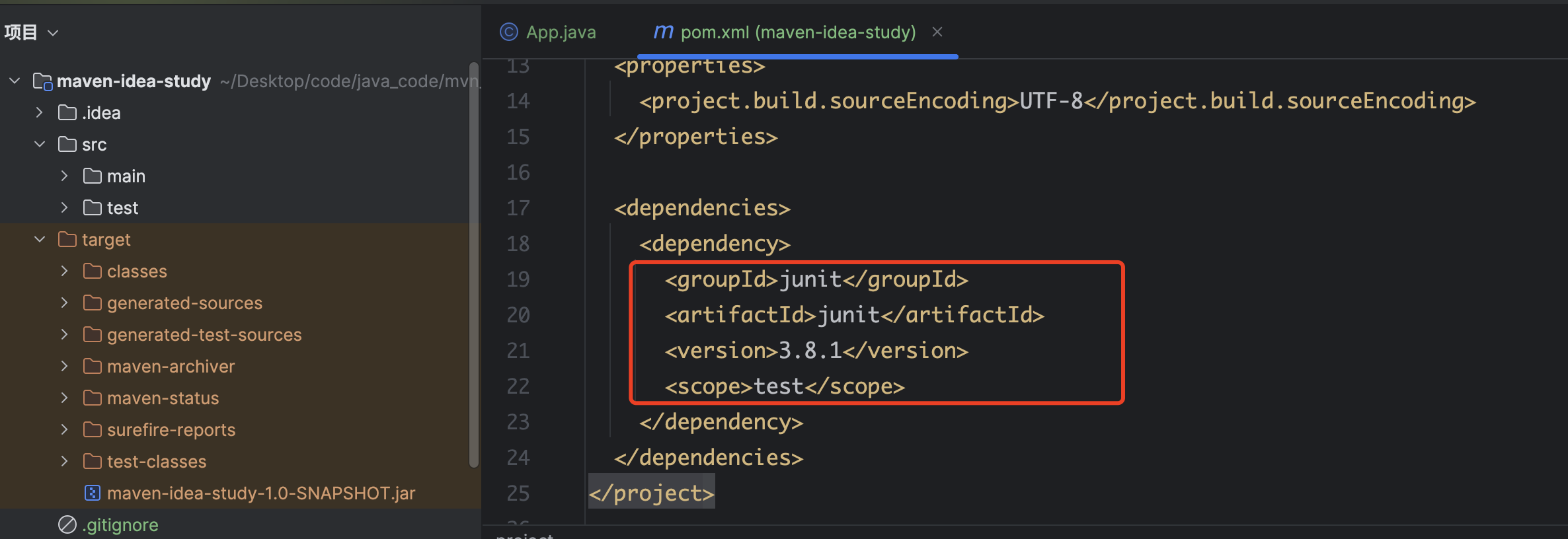Click the Maven icon on pom.xml tab
The image size is (1568, 539).
tap(663, 32)
